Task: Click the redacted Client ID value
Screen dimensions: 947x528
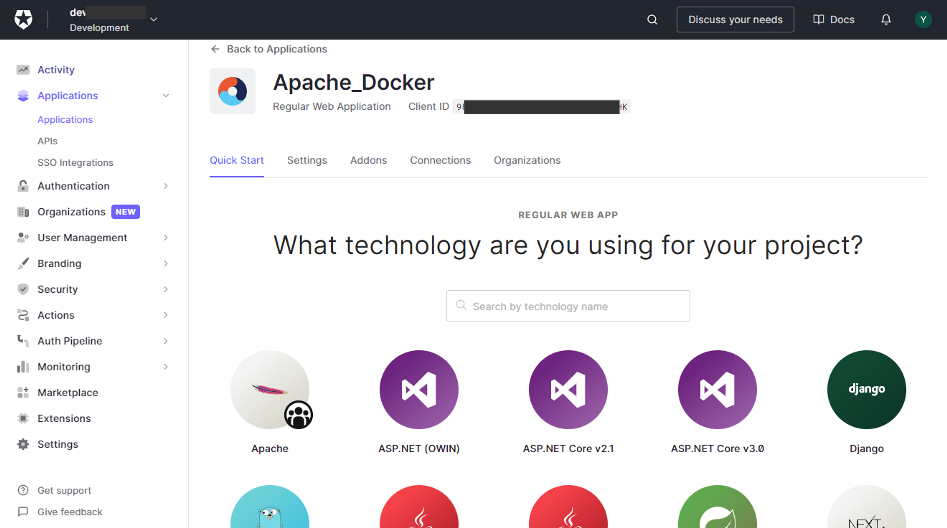Action: click(542, 107)
